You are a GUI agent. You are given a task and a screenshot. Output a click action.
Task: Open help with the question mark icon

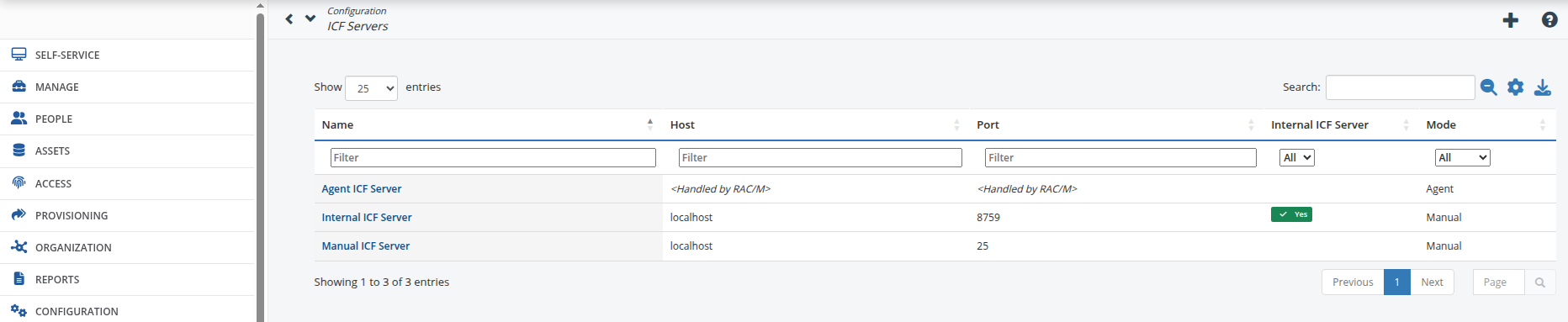[x=1549, y=19]
